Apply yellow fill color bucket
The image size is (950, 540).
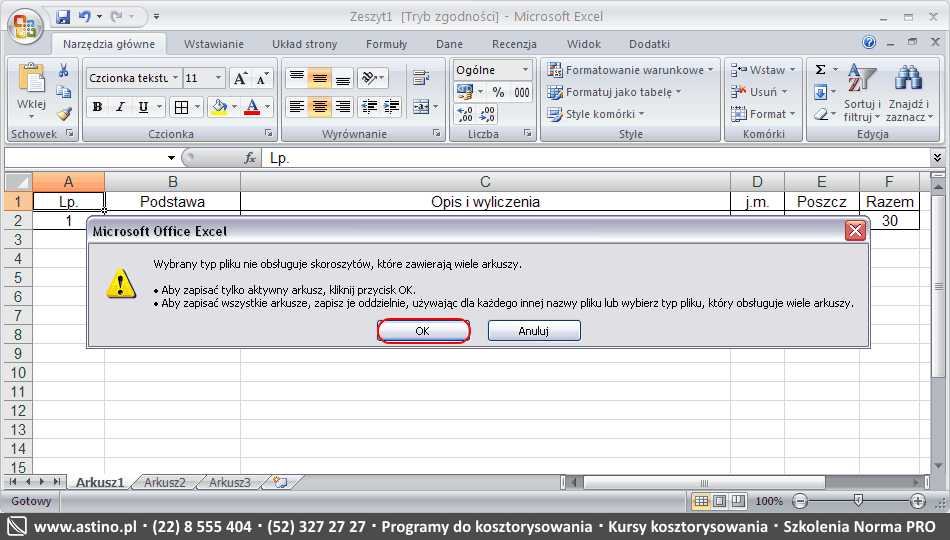click(219, 107)
